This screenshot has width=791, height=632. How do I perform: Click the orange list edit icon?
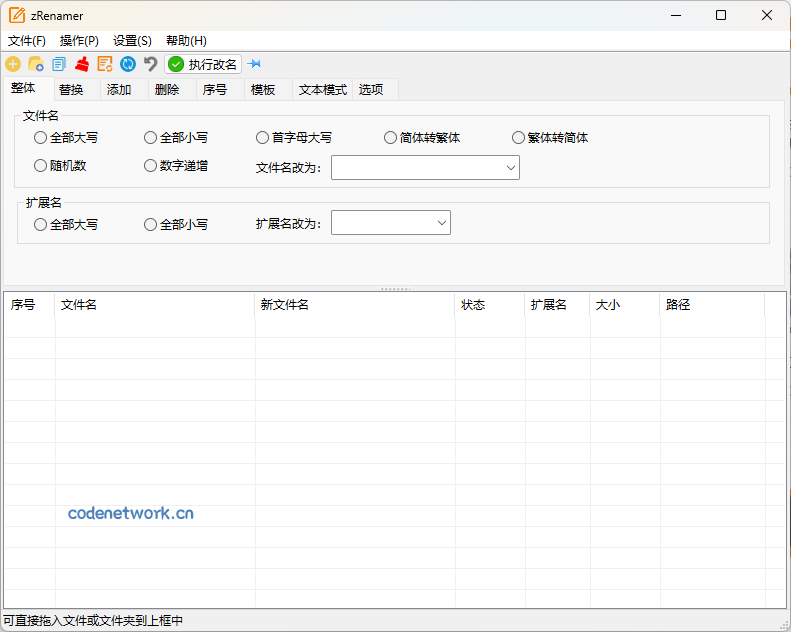click(105, 64)
